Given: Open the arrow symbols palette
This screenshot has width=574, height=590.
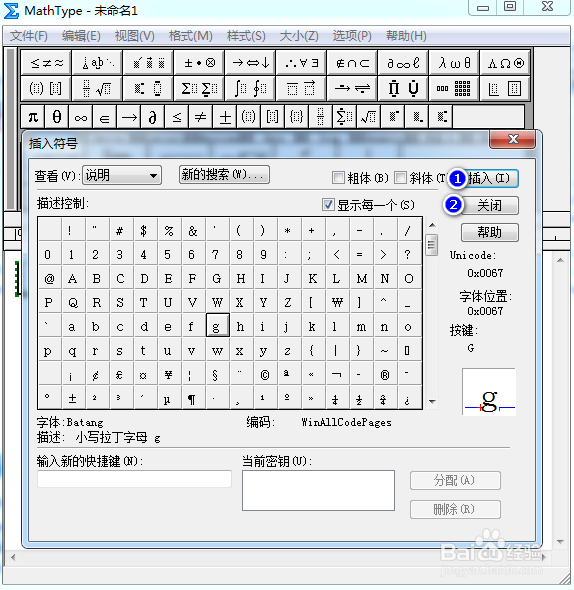Looking at the screenshot, I should point(251,63).
